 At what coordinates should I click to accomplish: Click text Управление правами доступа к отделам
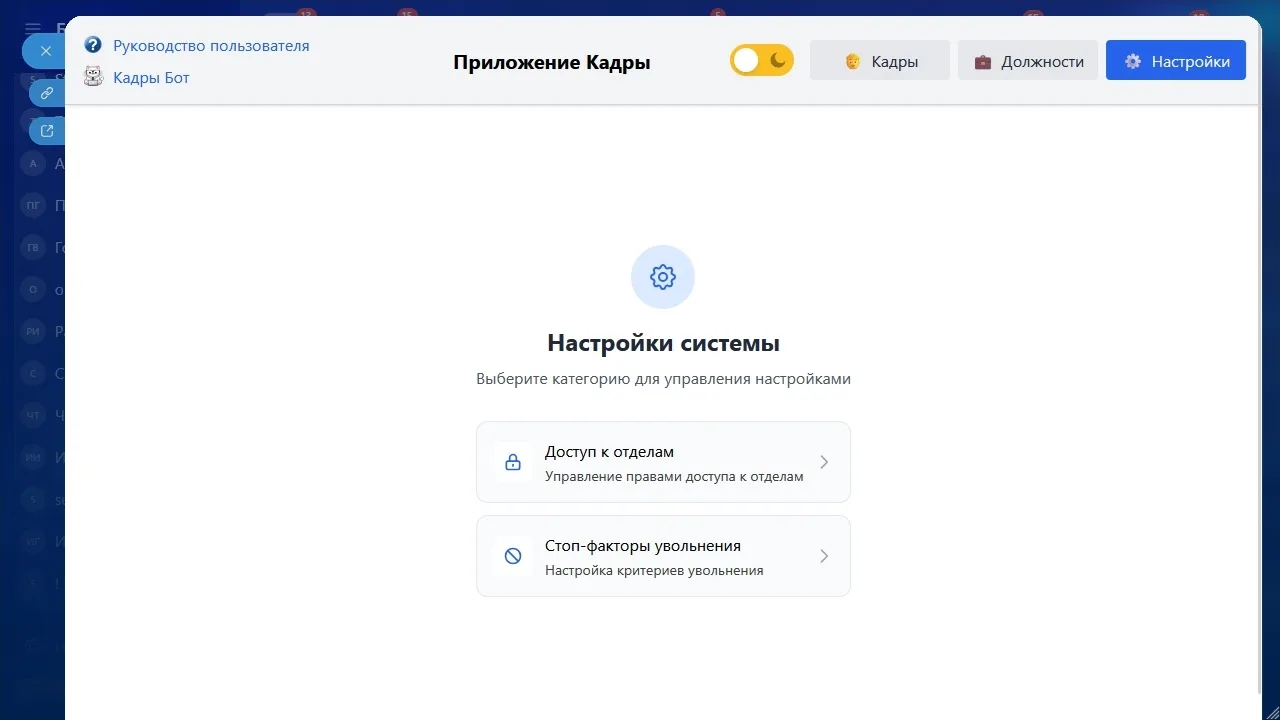tap(674, 477)
